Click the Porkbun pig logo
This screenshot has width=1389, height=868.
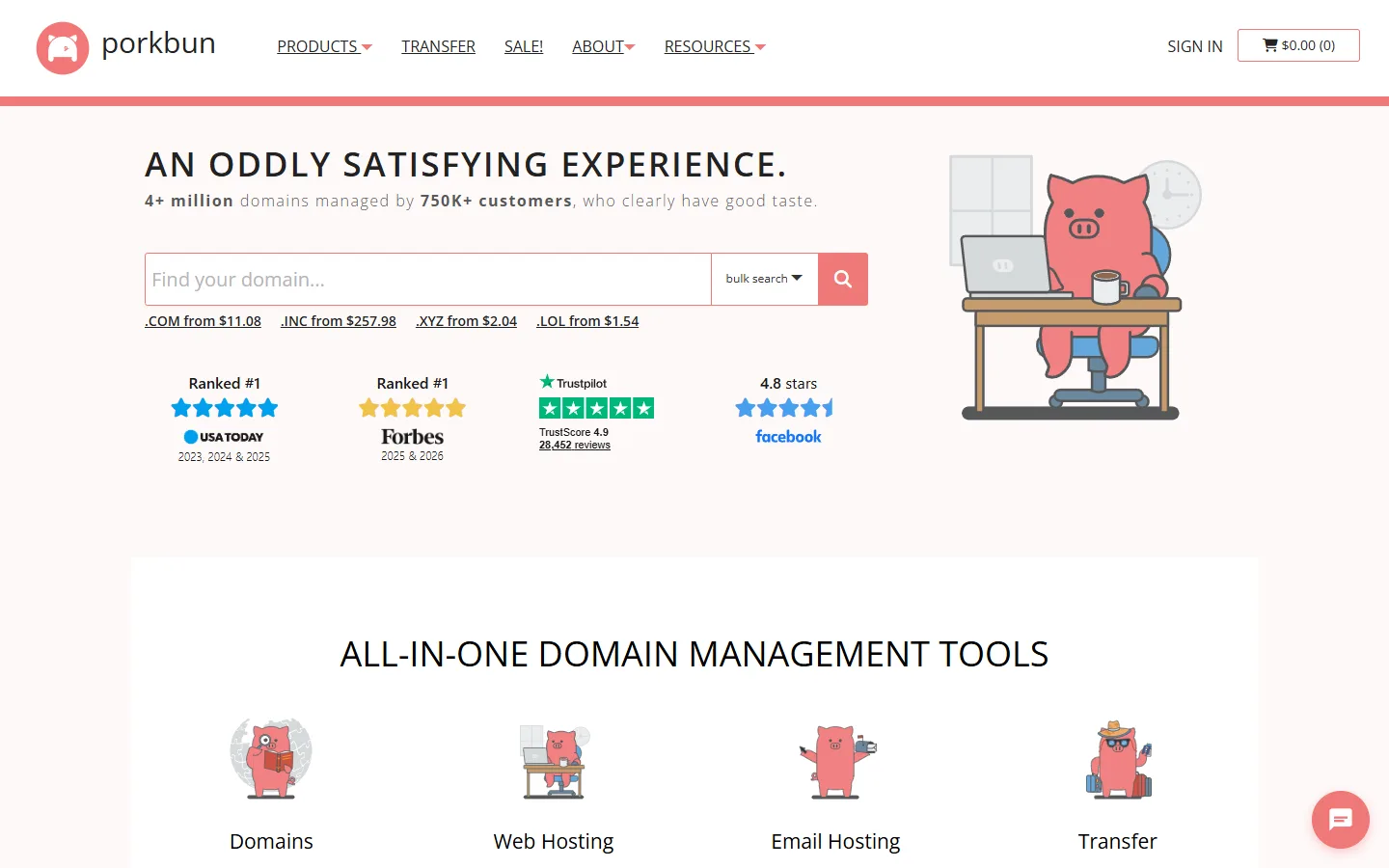point(63,47)
